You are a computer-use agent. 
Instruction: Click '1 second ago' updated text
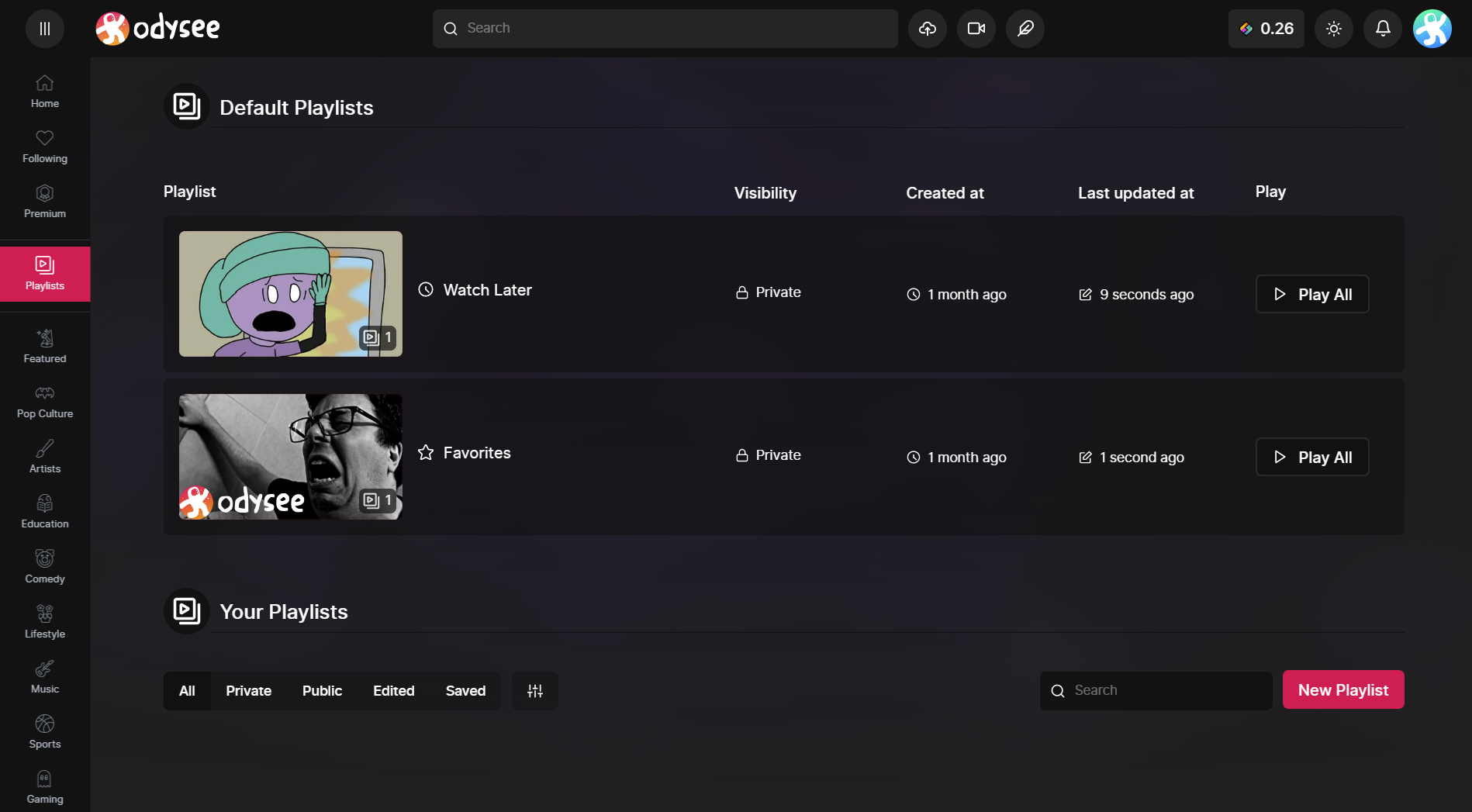click(1142, 458)
